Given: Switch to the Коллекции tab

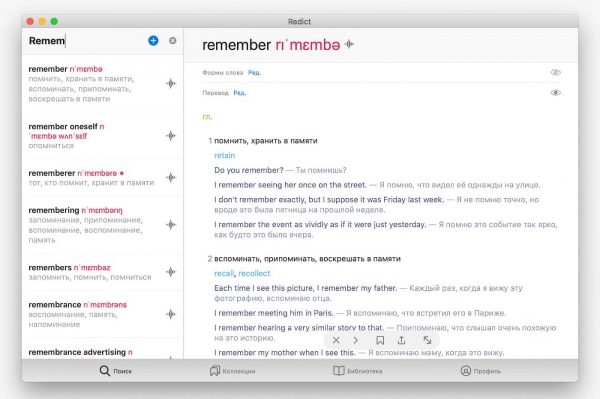Looking at the screenshot, I should point(232,371).
